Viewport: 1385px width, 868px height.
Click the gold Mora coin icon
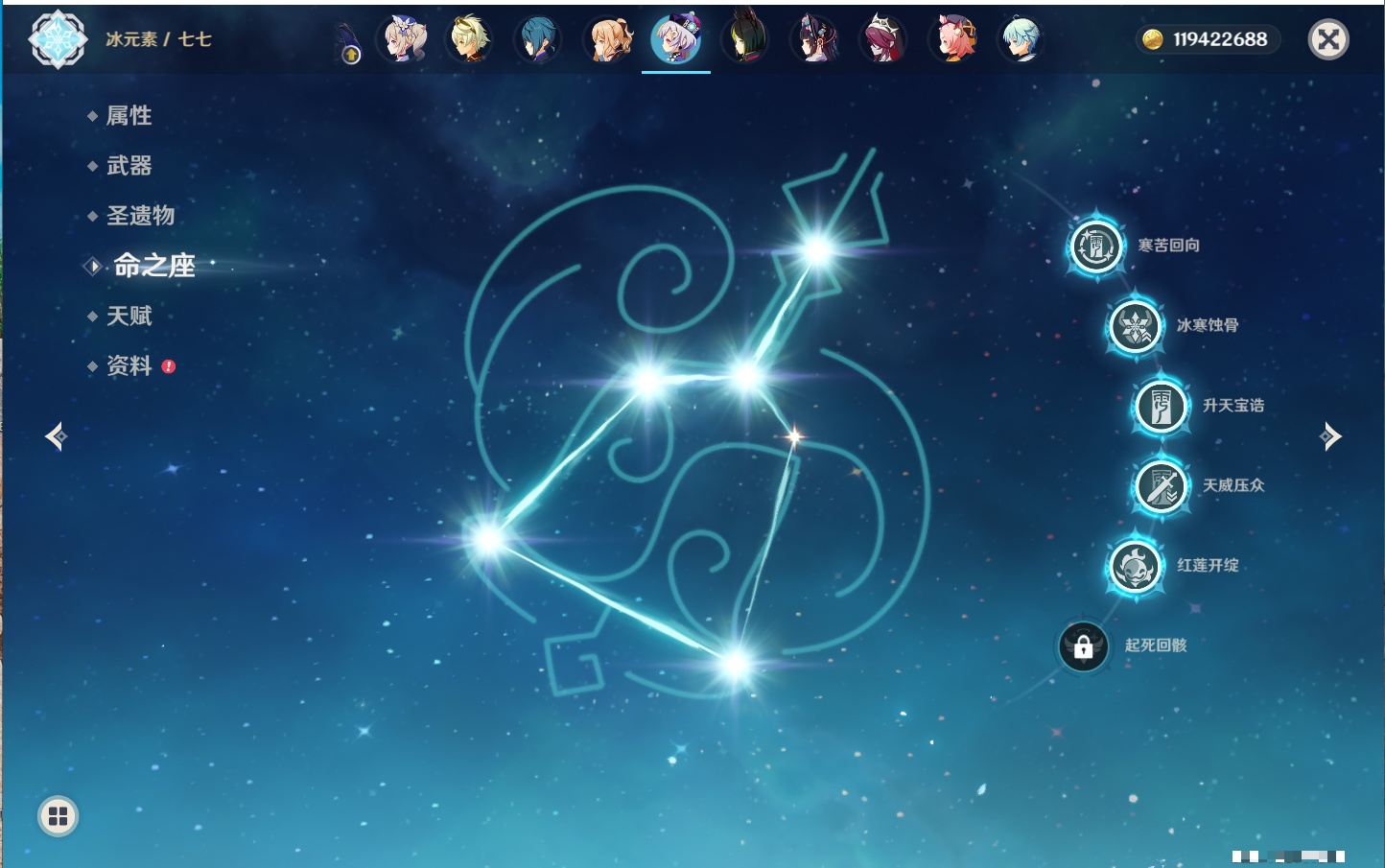[x=1153, y=39]
